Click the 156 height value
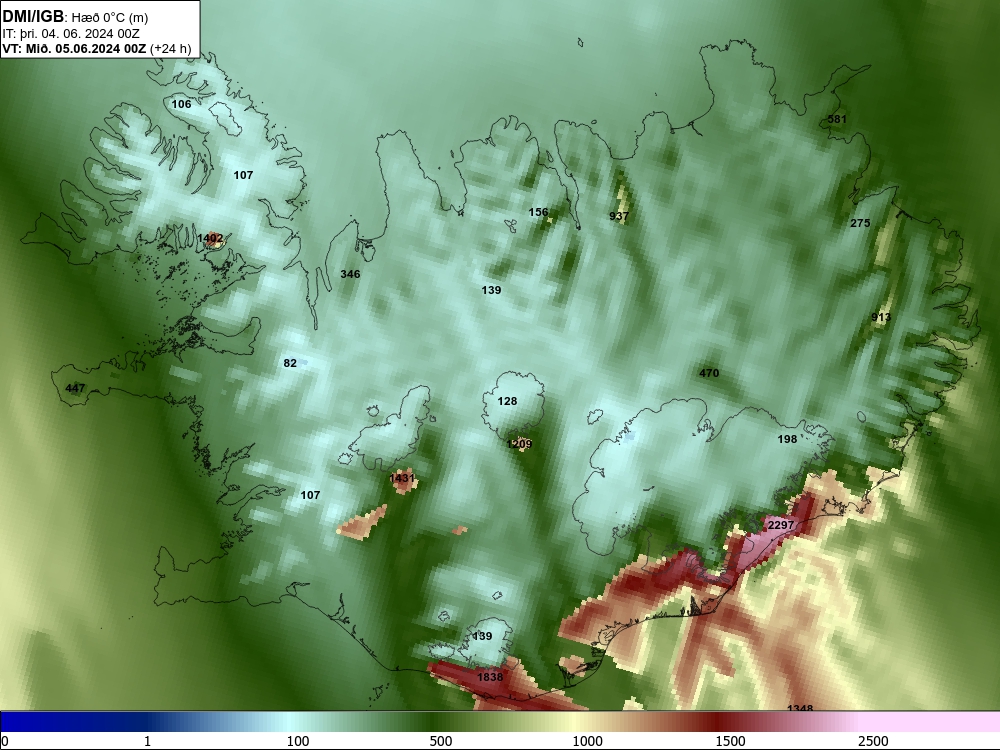Screen dimensions: 1000x750 coord(538,212)
